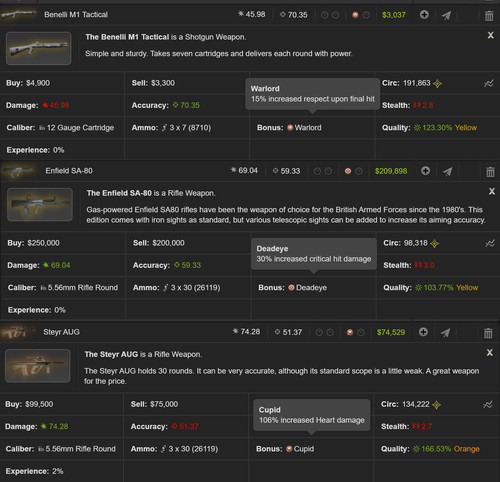500x482 pixels.
Task: Click the Experience: 2% value
Action: [x=58, y=471]
